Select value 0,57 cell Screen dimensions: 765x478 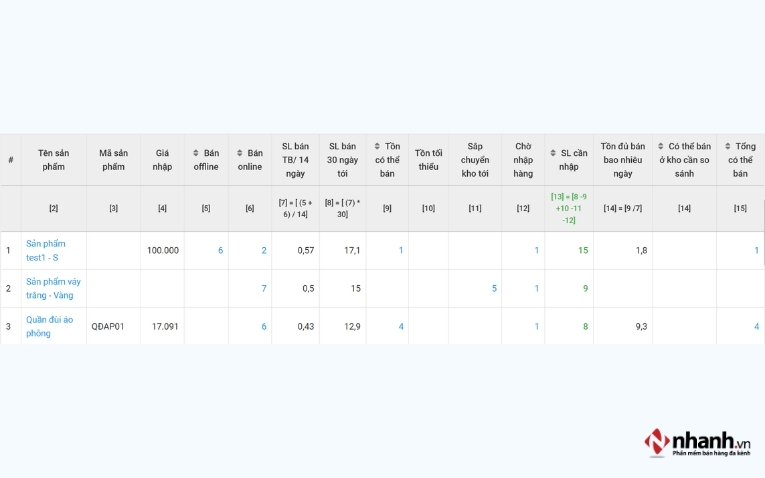pyautogui.click(x=306, y=251)
